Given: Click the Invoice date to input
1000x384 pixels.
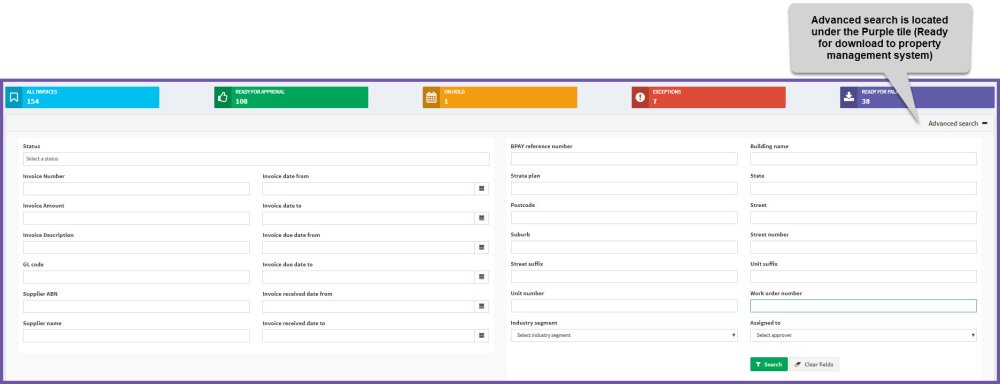Looking at the screenshot, I should pos(369,218).
